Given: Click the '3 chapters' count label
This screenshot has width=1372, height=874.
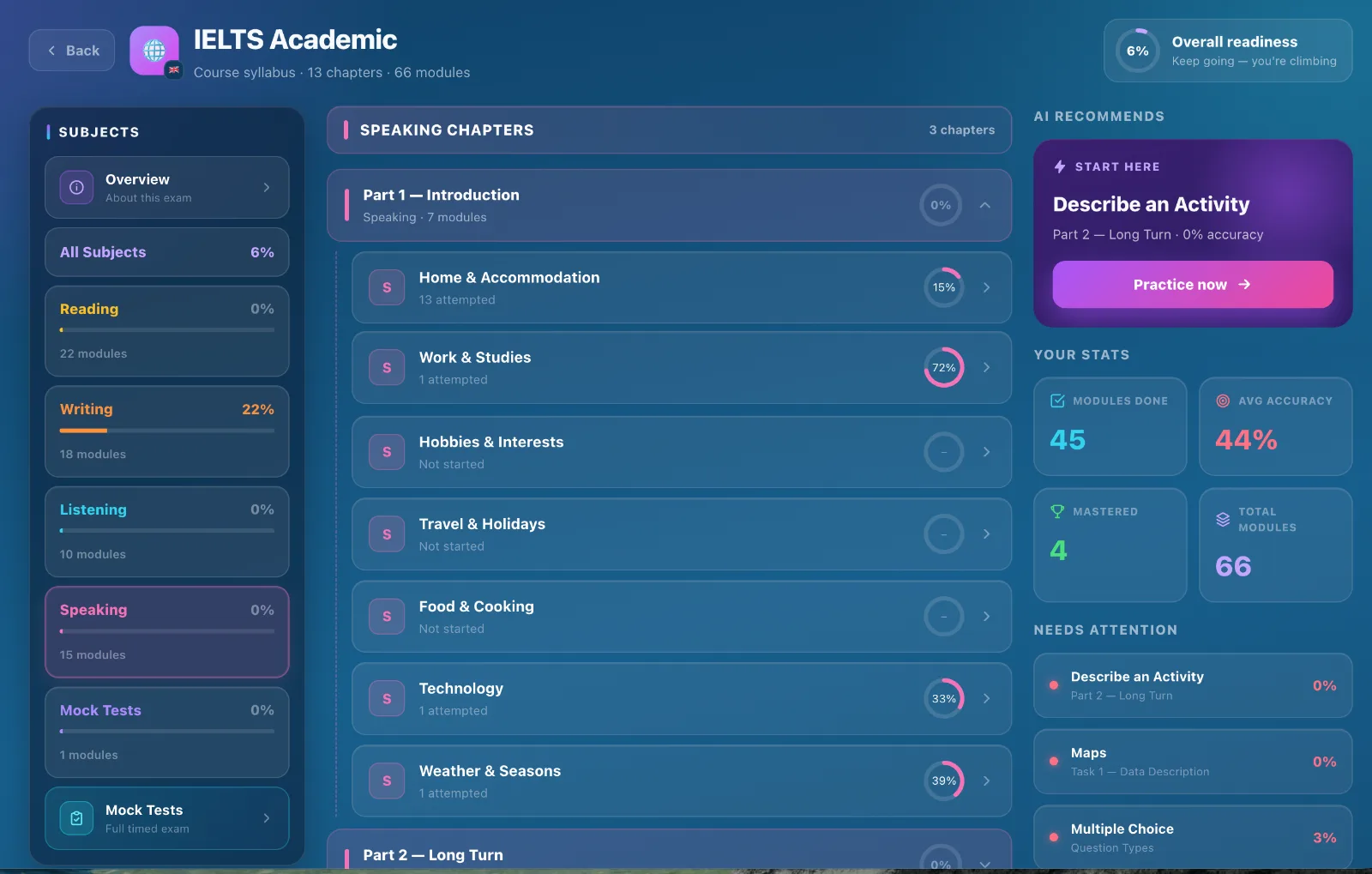Looking at the screenshot, I should point(962,130).
